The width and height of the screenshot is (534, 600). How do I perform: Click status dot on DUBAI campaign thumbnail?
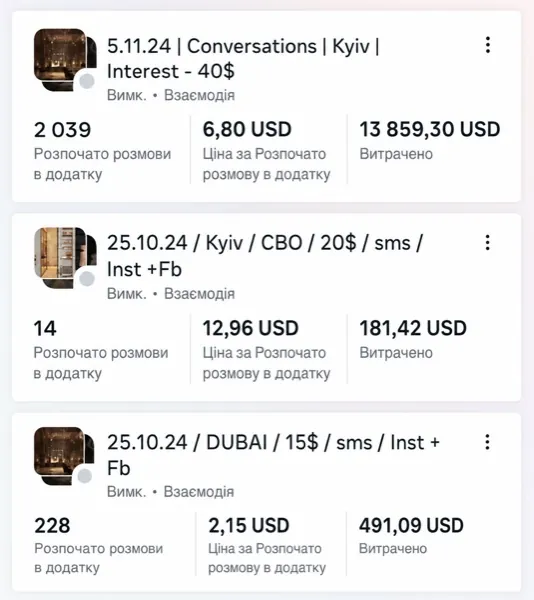85,476
